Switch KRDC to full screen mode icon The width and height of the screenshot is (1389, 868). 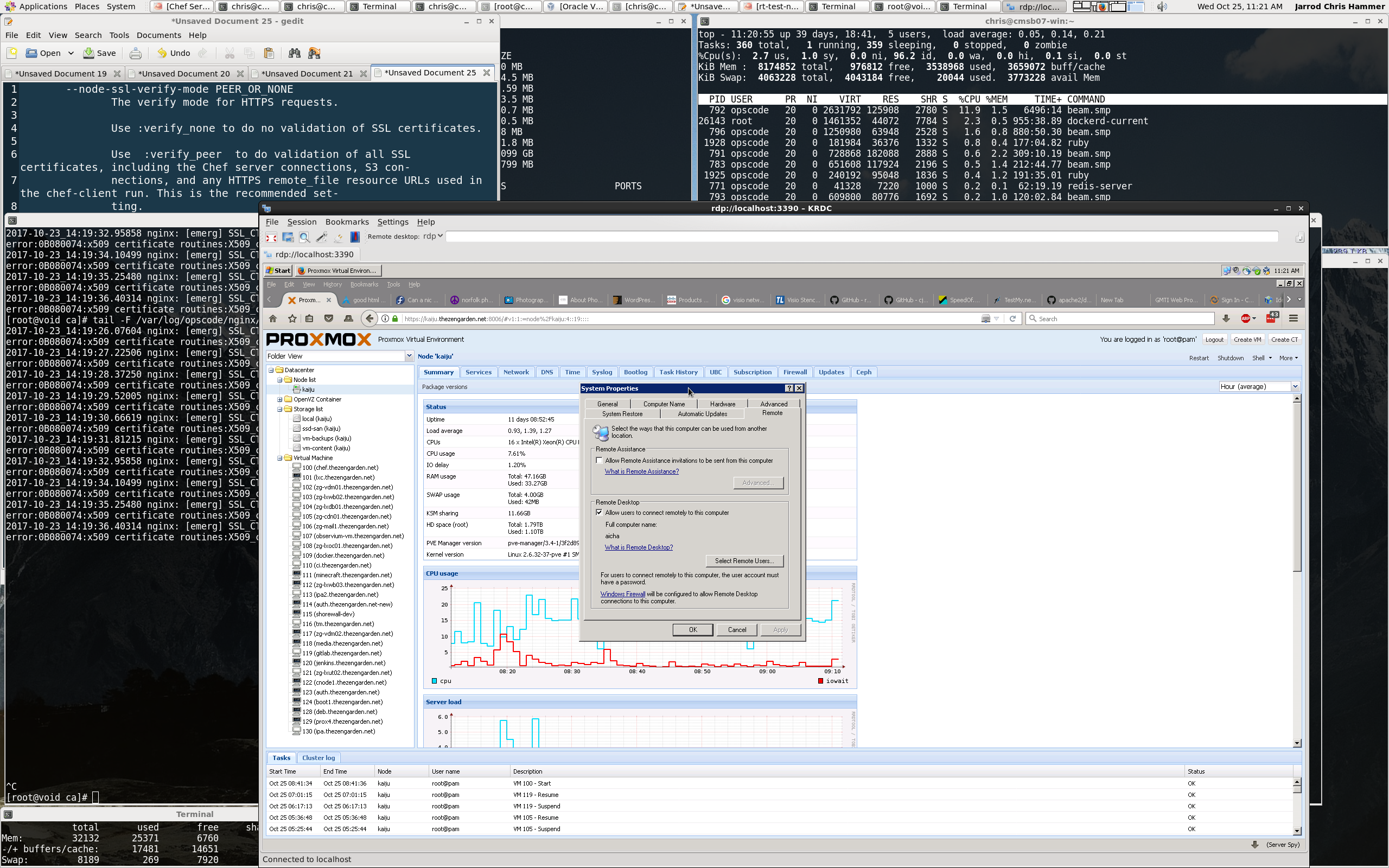pos(271,237)
